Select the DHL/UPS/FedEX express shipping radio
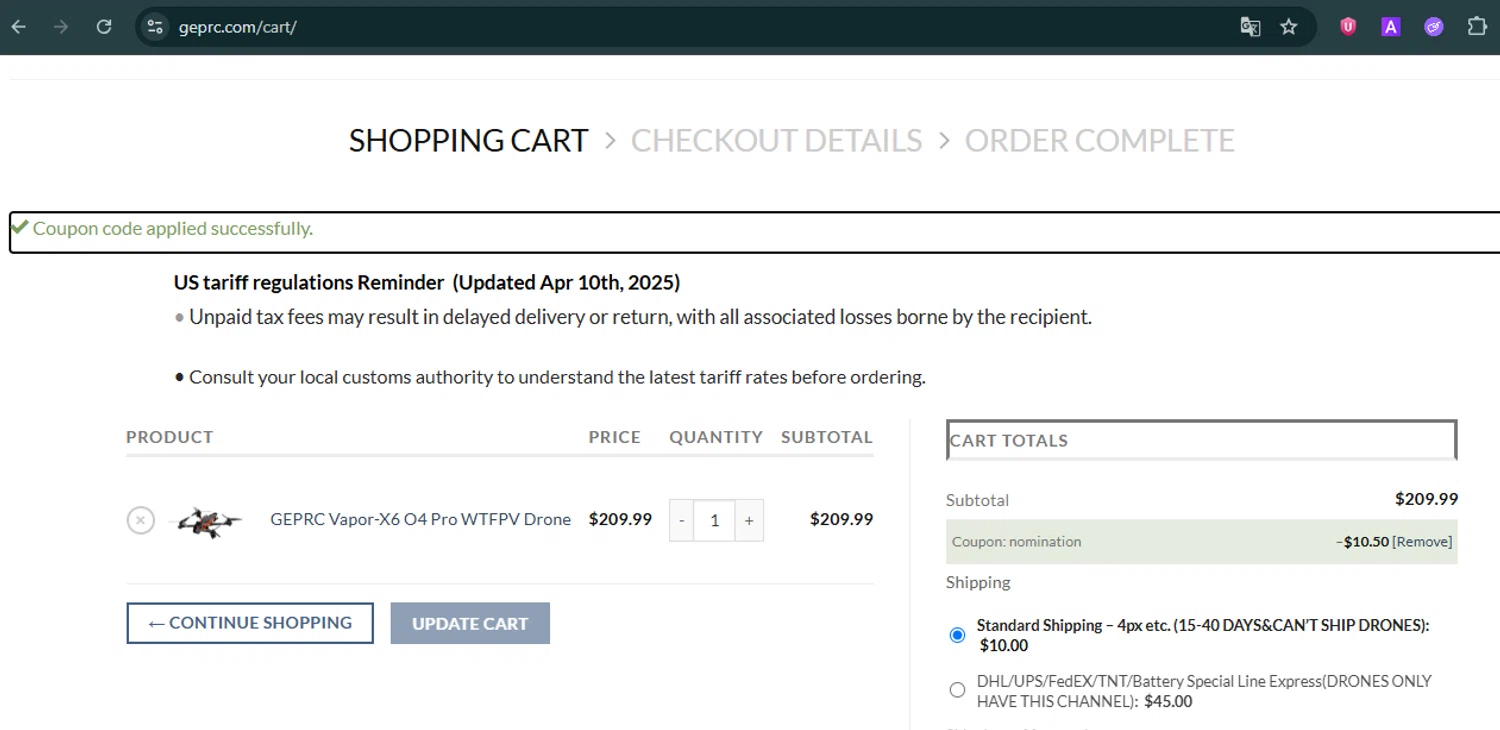Viewport: 1500px width, 730px height. (x=957, y=690)
